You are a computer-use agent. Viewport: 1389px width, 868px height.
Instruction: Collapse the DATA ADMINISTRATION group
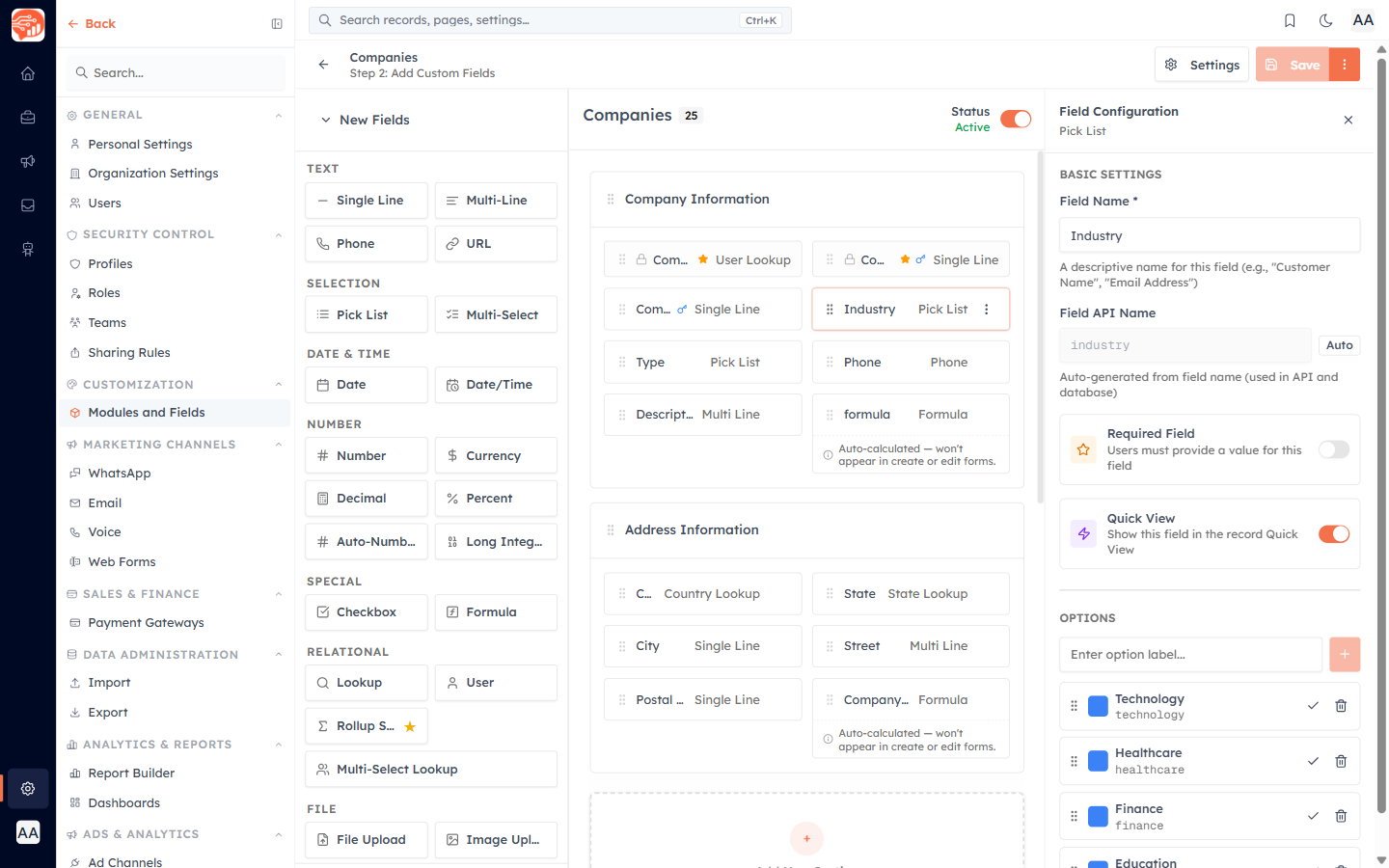click(x=279, y=655)
